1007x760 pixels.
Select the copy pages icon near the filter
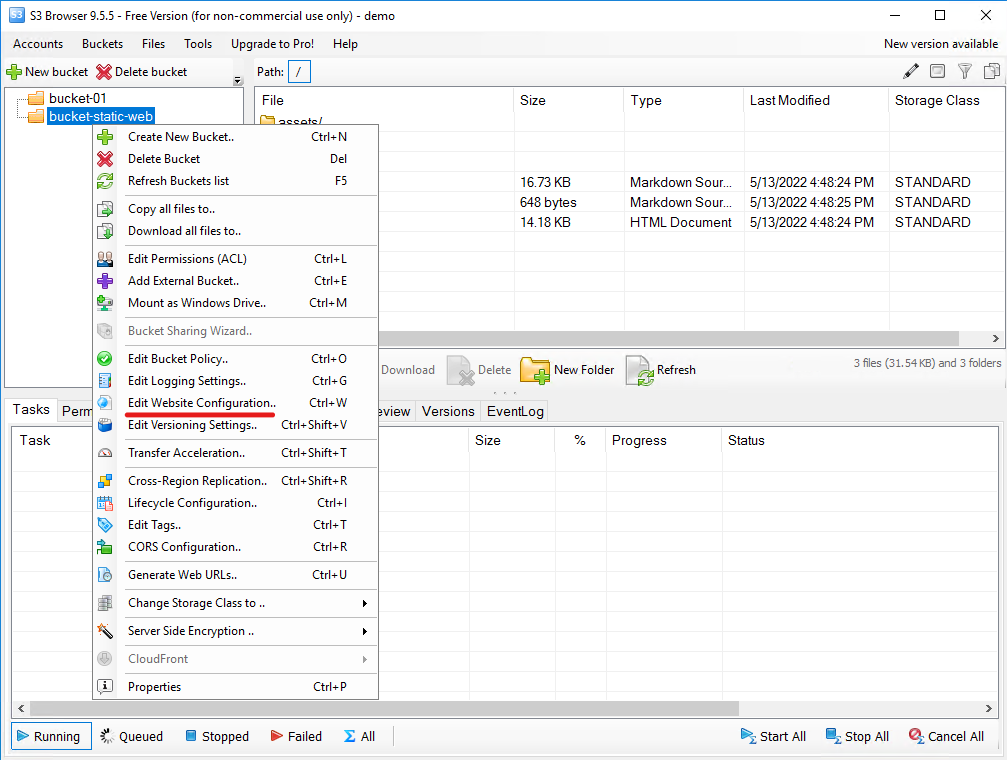(989, 71)
